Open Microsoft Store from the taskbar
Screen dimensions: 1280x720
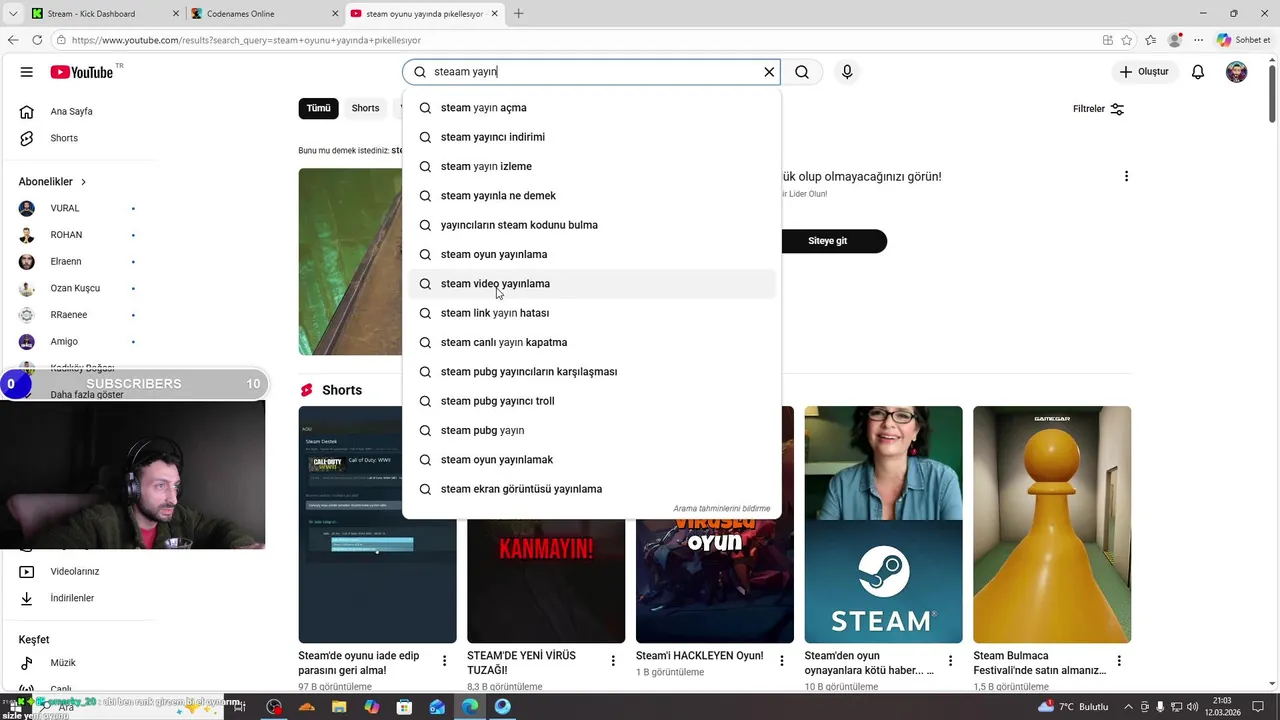(404, 707)
